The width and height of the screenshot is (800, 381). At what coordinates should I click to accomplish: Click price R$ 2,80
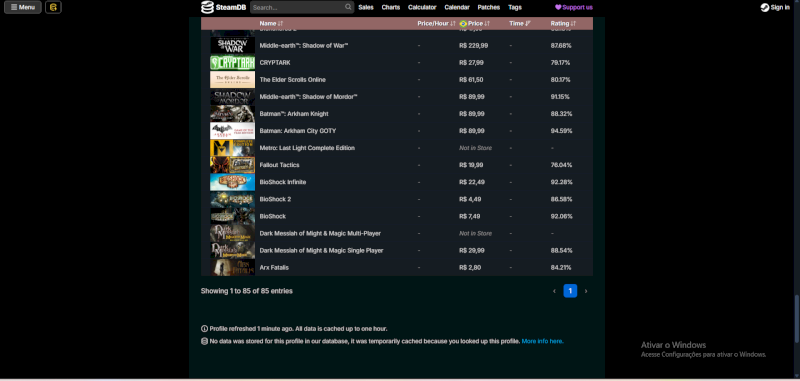470,268
